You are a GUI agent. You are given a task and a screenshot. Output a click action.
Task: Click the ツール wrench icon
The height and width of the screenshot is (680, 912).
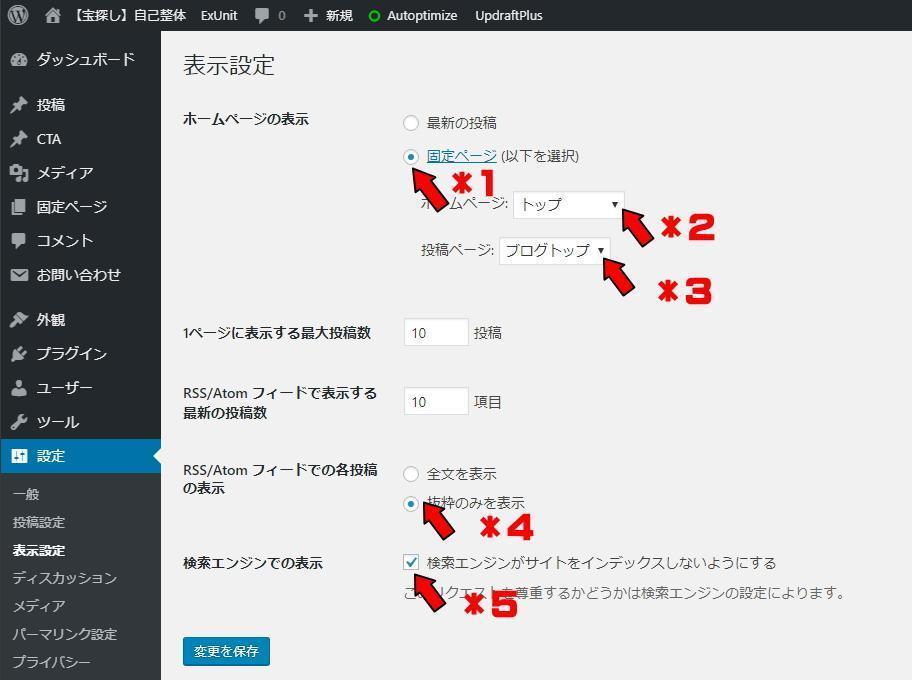(19, 422)
